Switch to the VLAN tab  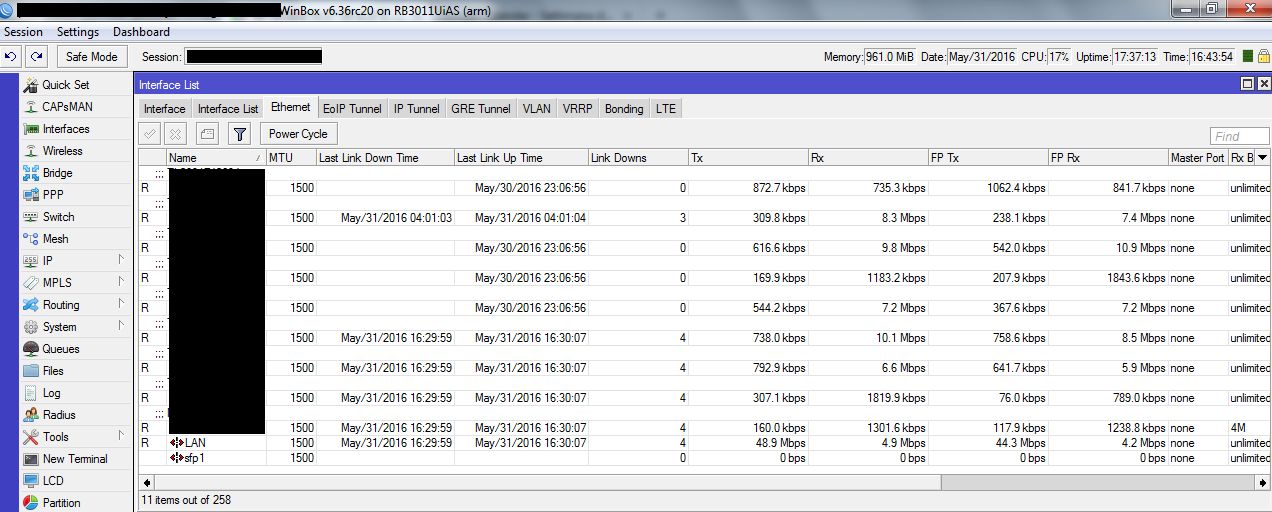pos(536,109)
